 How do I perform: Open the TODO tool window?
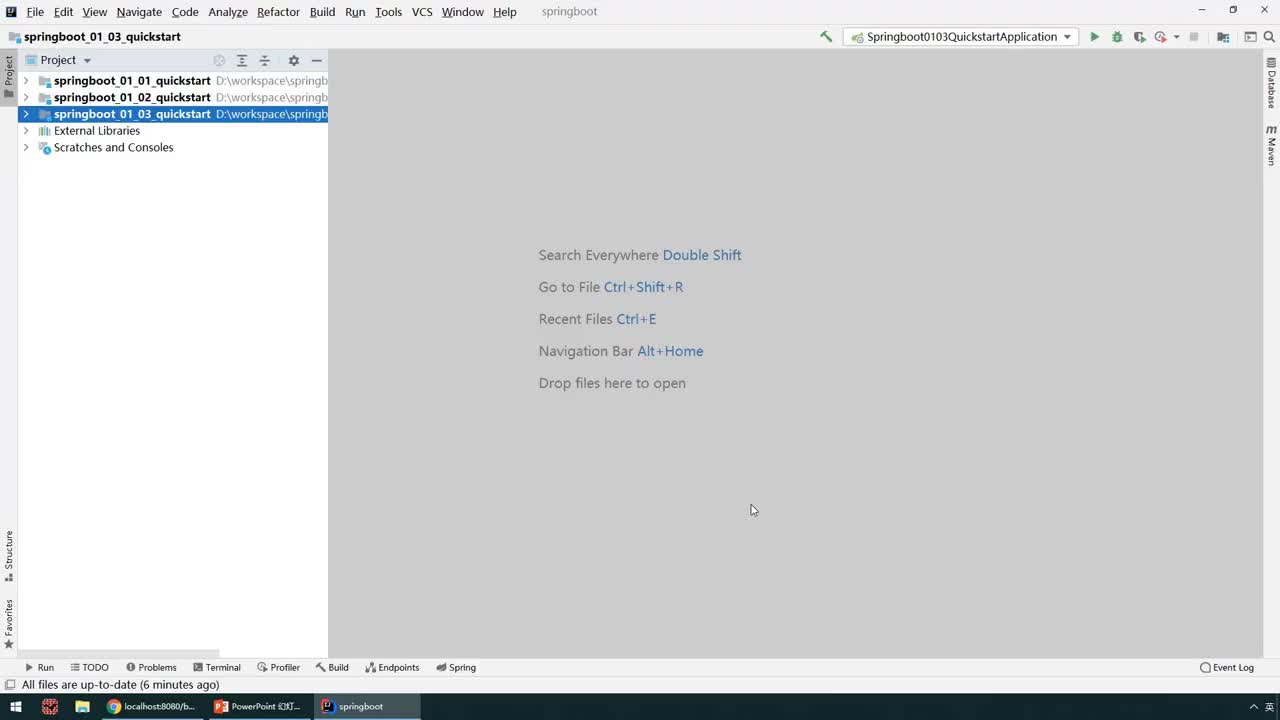[x=89, y=668]
